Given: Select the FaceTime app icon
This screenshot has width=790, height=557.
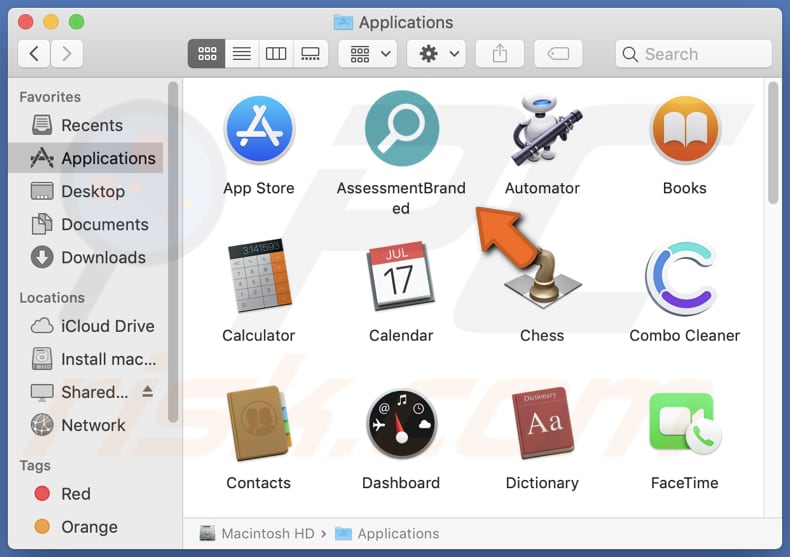Looking at the screenshot, I should click(x=685, y=424).
